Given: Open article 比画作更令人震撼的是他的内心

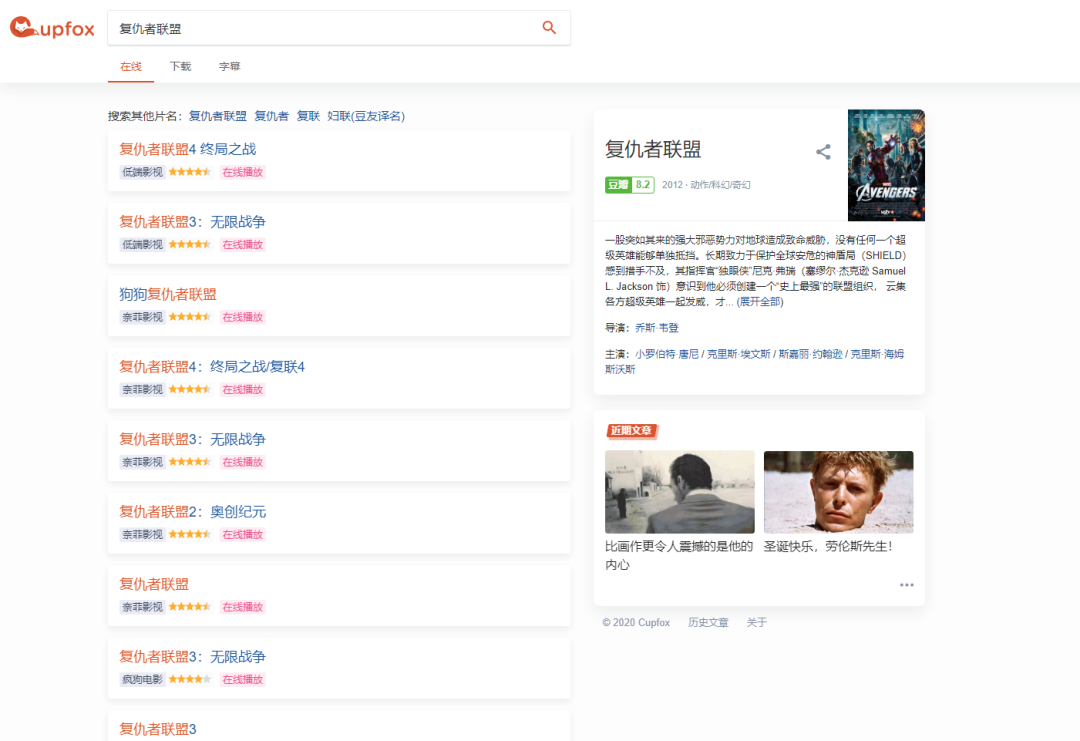Looking at the screenshot, I should (x=679, y=555).
